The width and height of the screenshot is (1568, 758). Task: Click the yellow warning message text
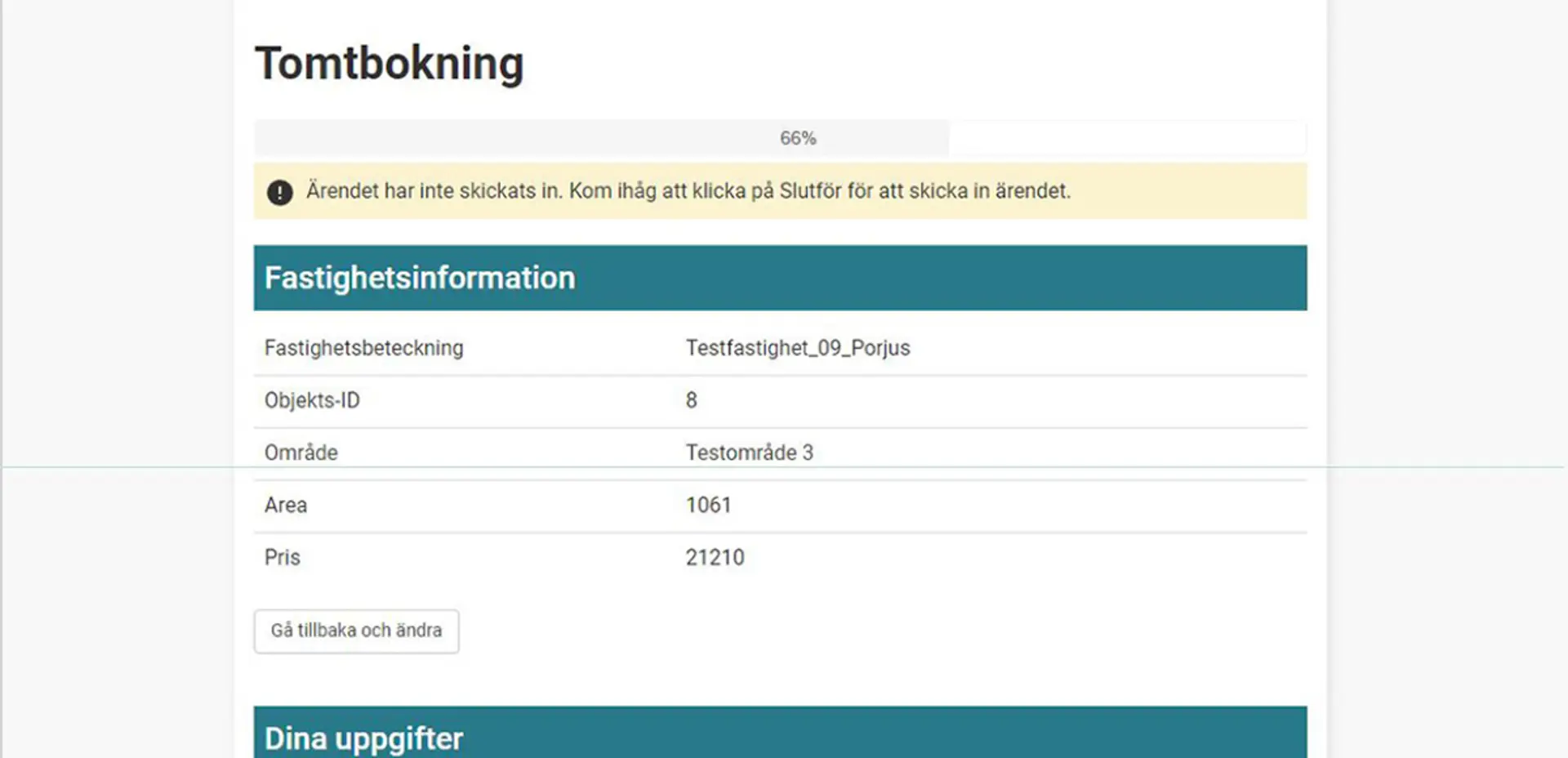(690, 191)
